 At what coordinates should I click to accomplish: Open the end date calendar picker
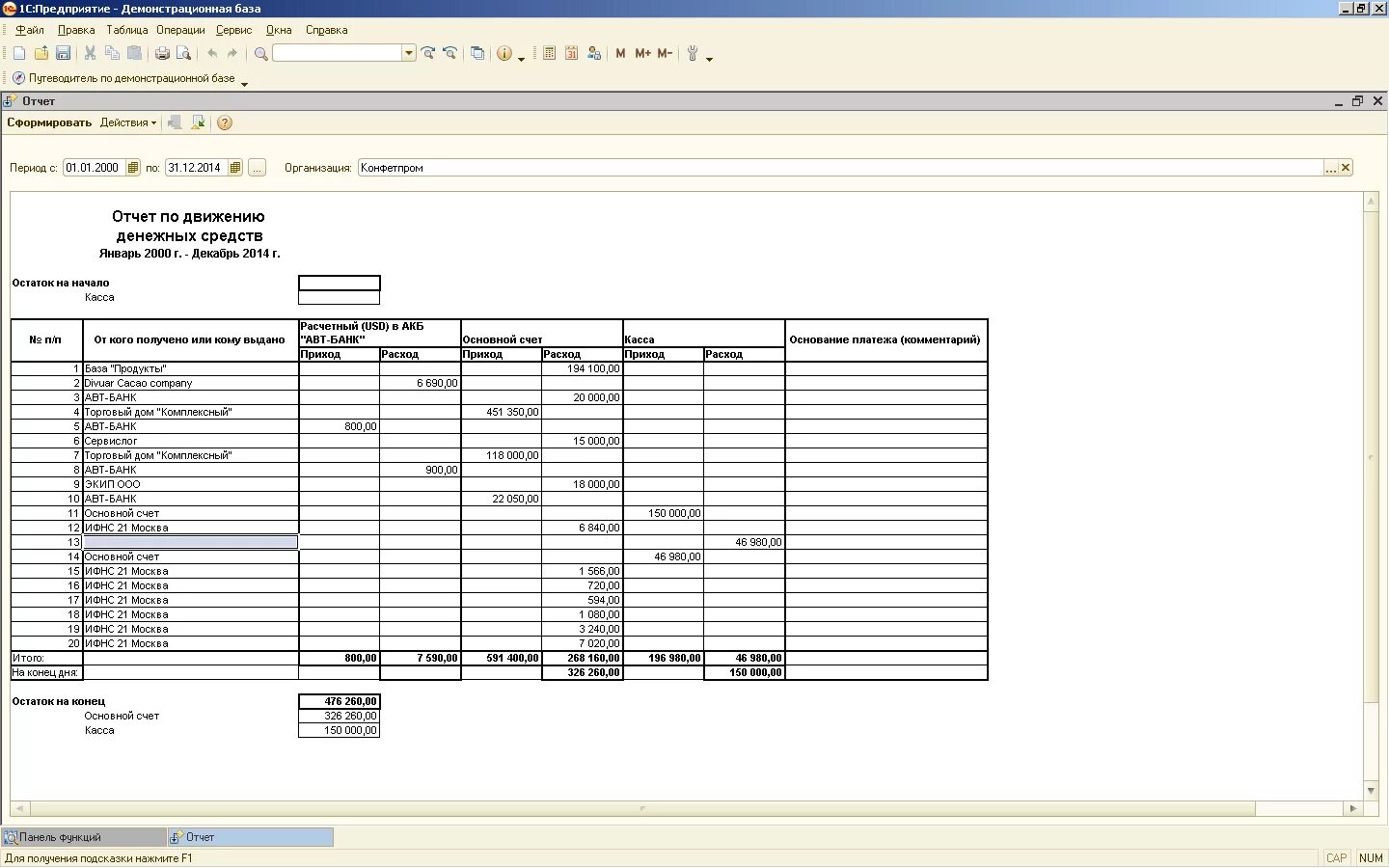(x=235, y=168)
